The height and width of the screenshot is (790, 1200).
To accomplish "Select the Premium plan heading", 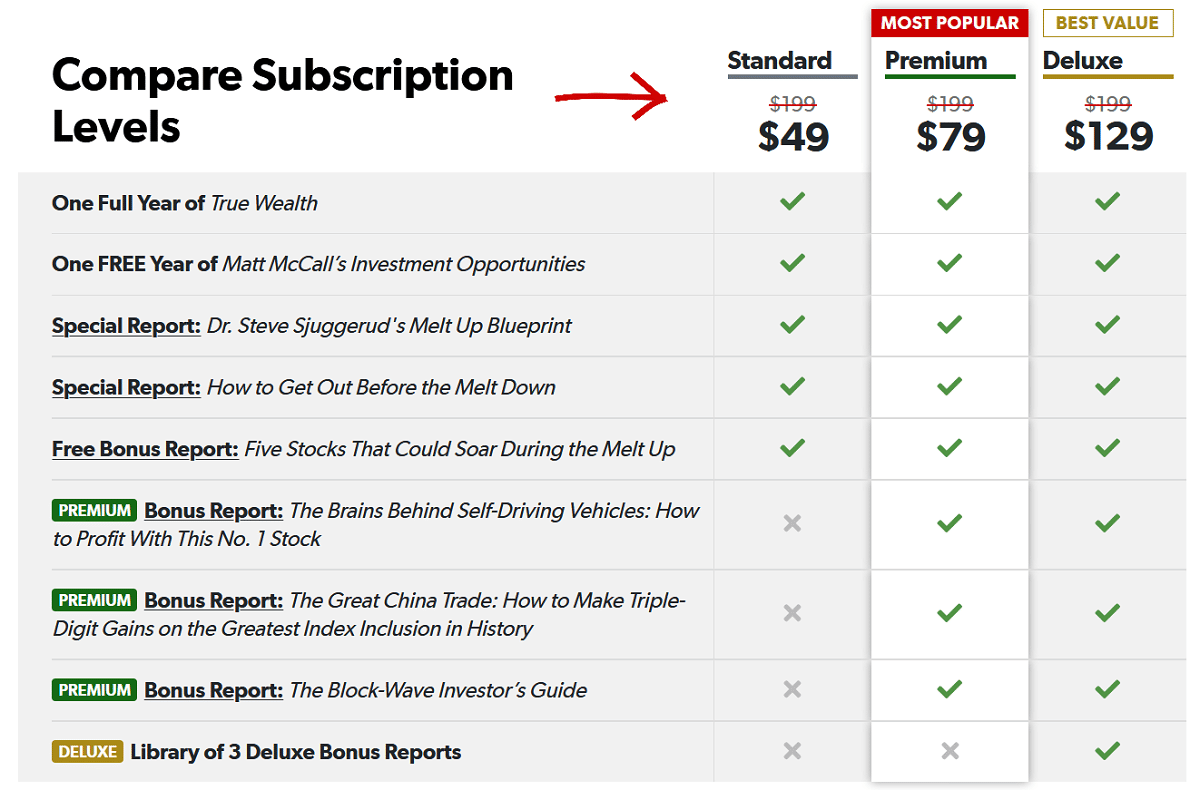I will coord(936,60).
